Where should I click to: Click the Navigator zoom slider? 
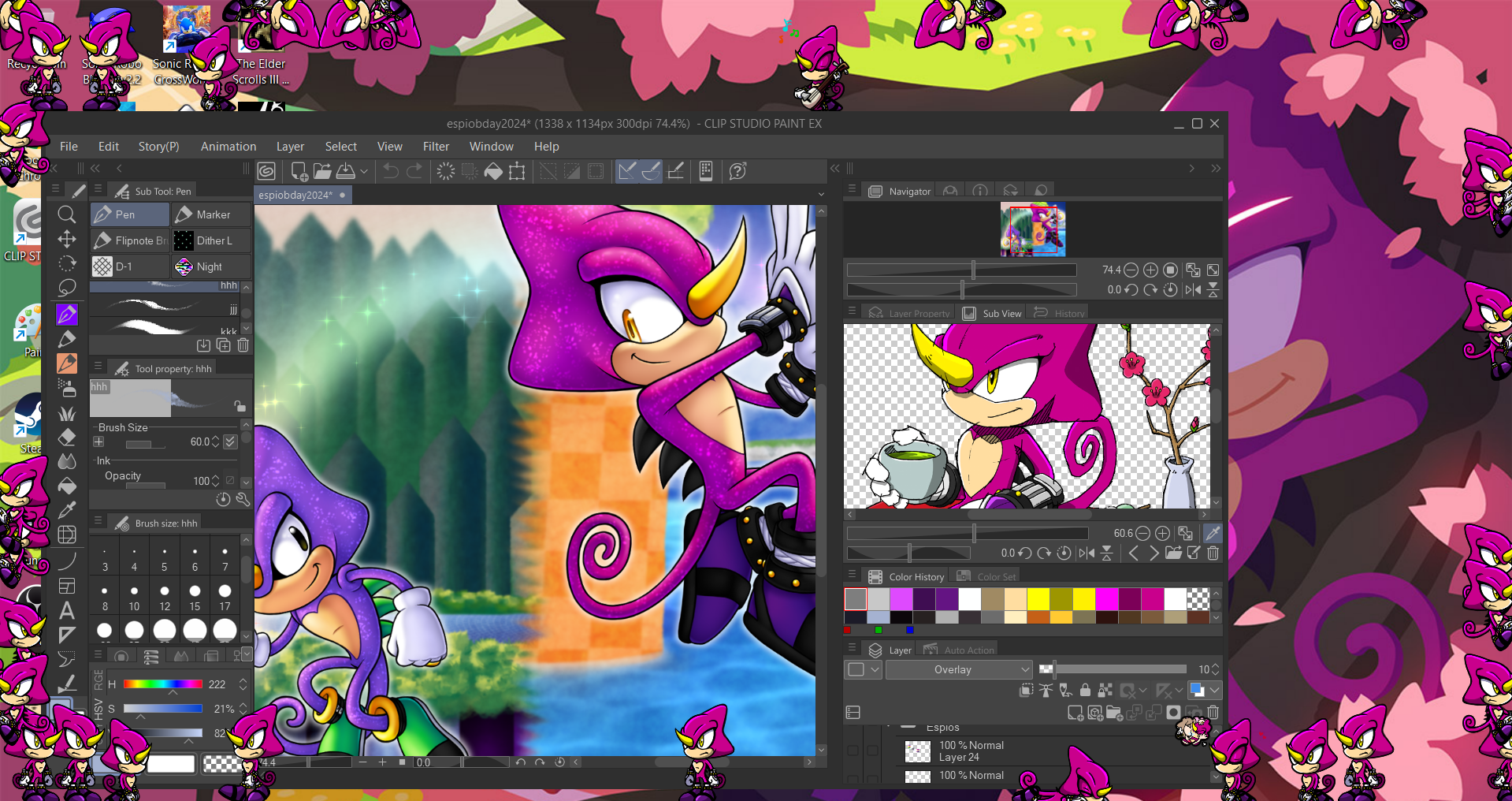(x=962, y=270)
